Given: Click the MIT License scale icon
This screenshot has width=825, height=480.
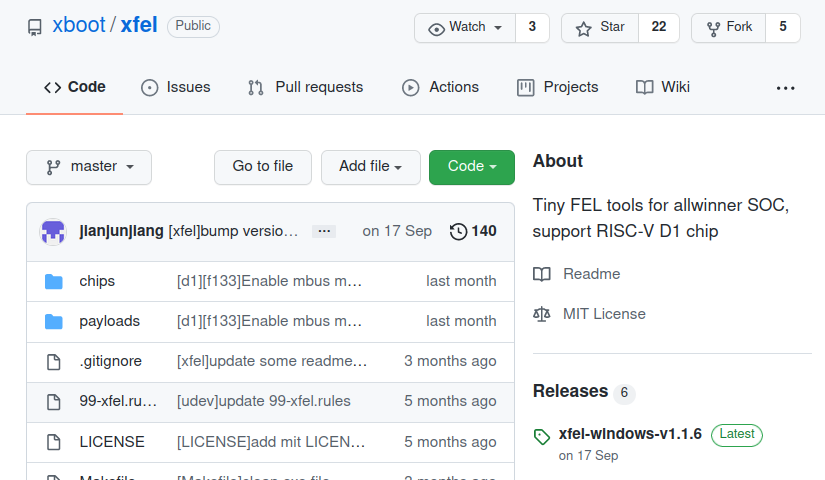Looking at the screenshot, I should pos(541,314).
